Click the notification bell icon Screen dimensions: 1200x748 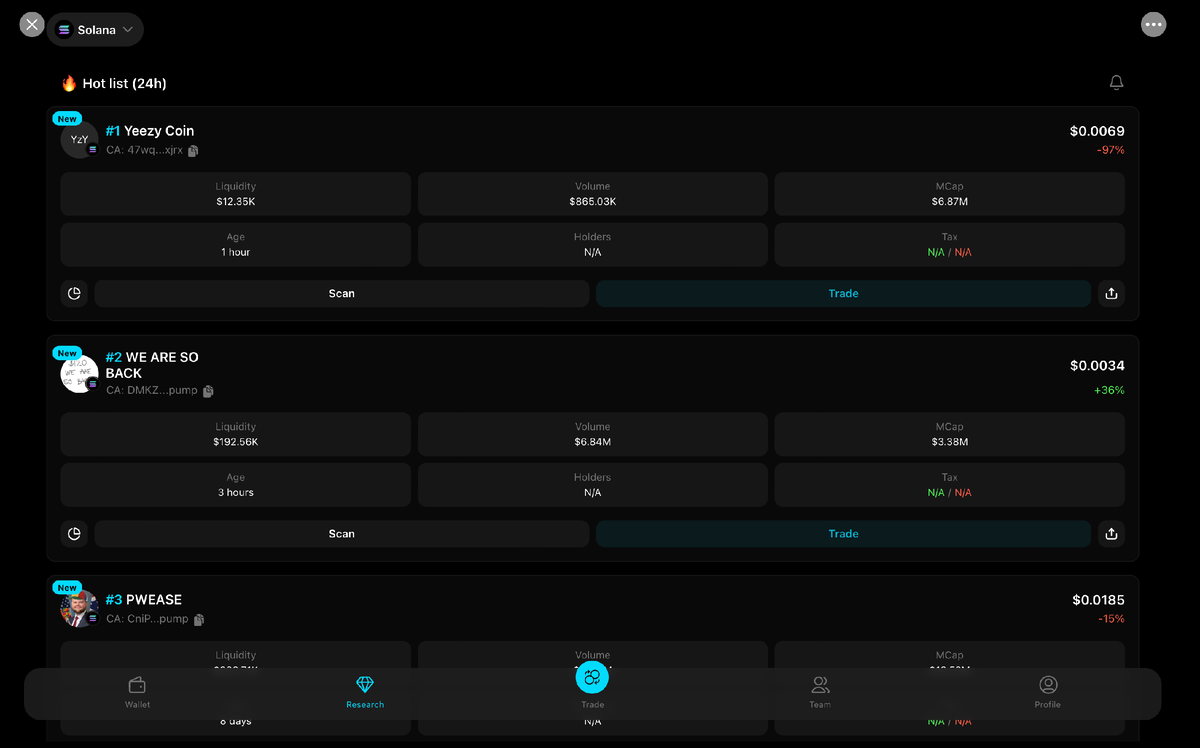[1117, 83]
